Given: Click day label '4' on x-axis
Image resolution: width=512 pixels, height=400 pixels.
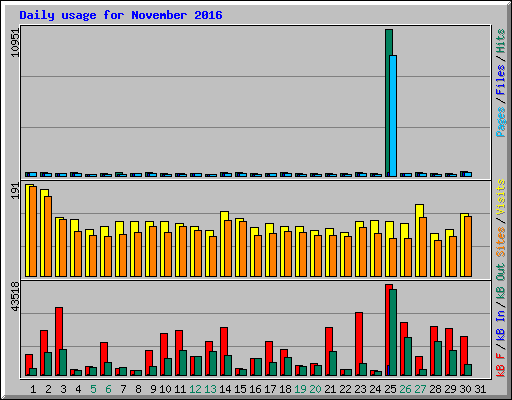Looking at the screenshot, I should click(x=78, y=389).
